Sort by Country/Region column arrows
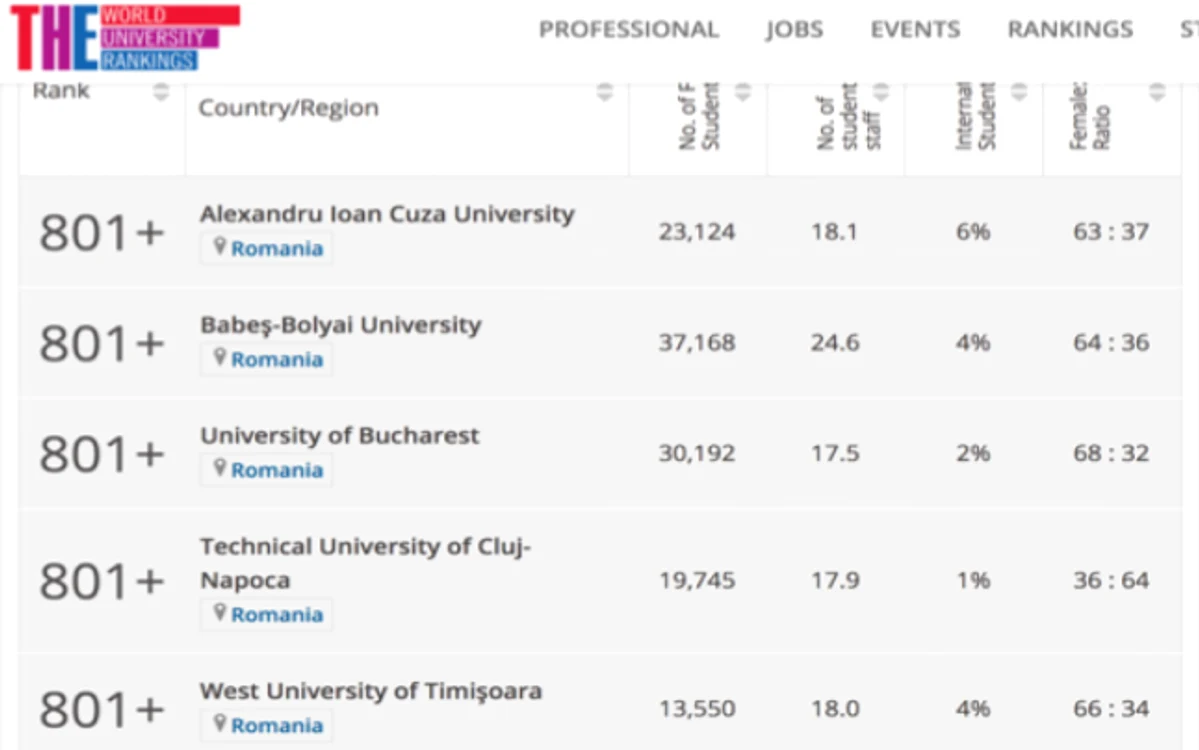 (x=605, y=92)
